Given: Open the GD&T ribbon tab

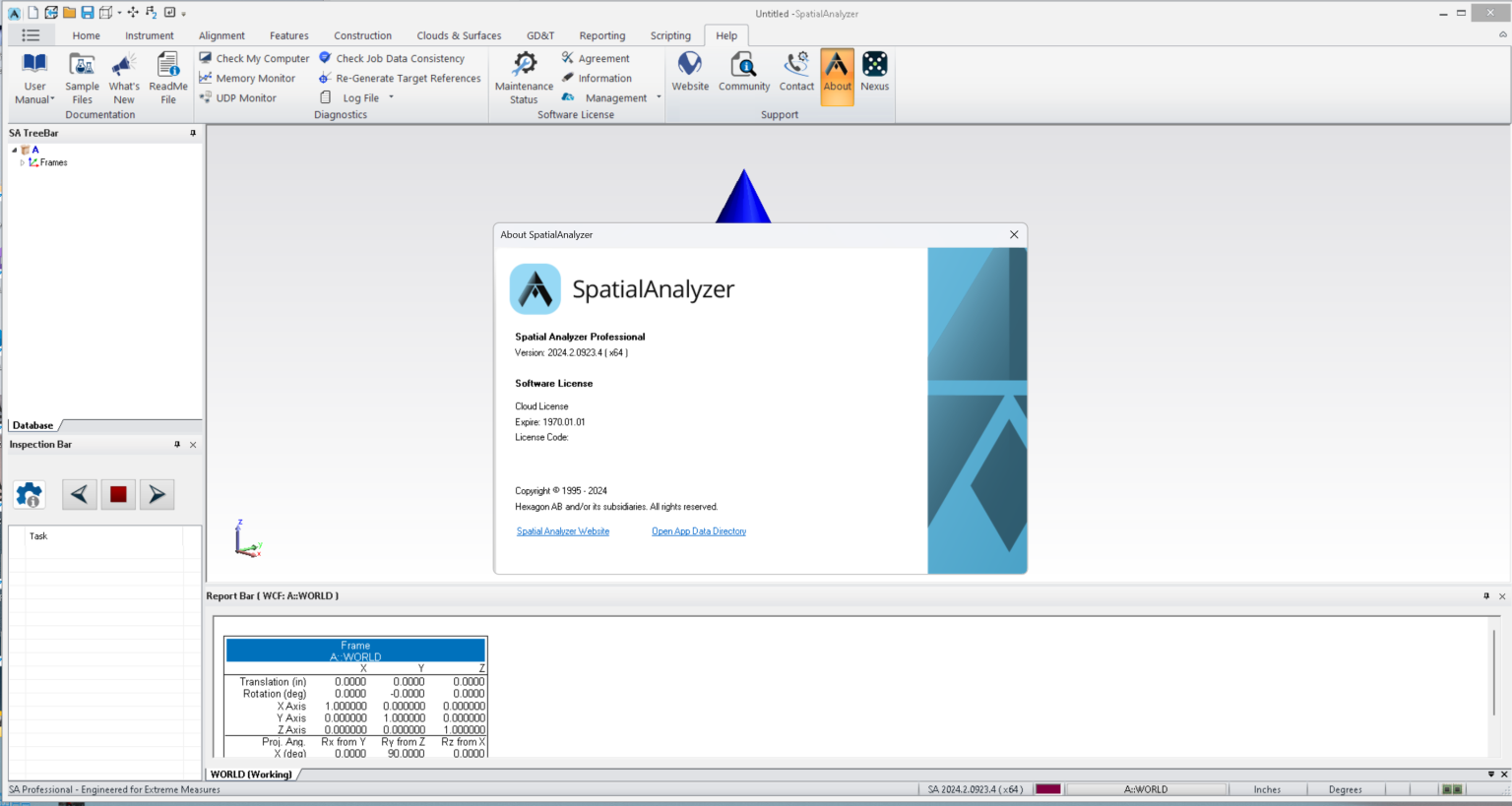Looking at the screenshot, I should click(540, 35).
